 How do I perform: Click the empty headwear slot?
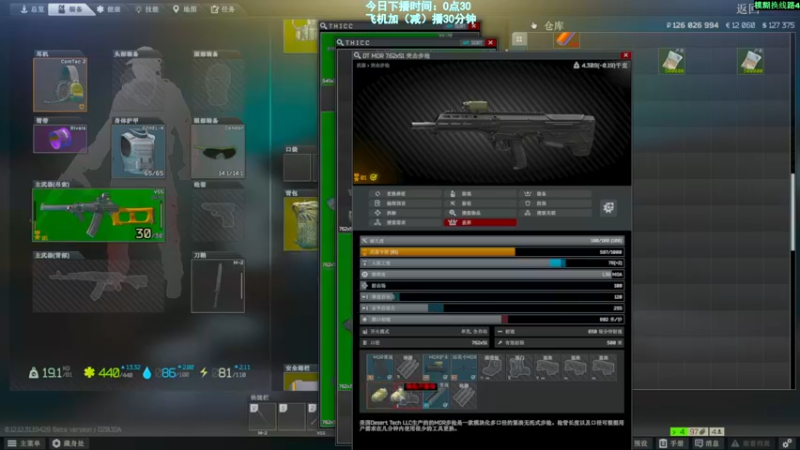click(138, 85)
